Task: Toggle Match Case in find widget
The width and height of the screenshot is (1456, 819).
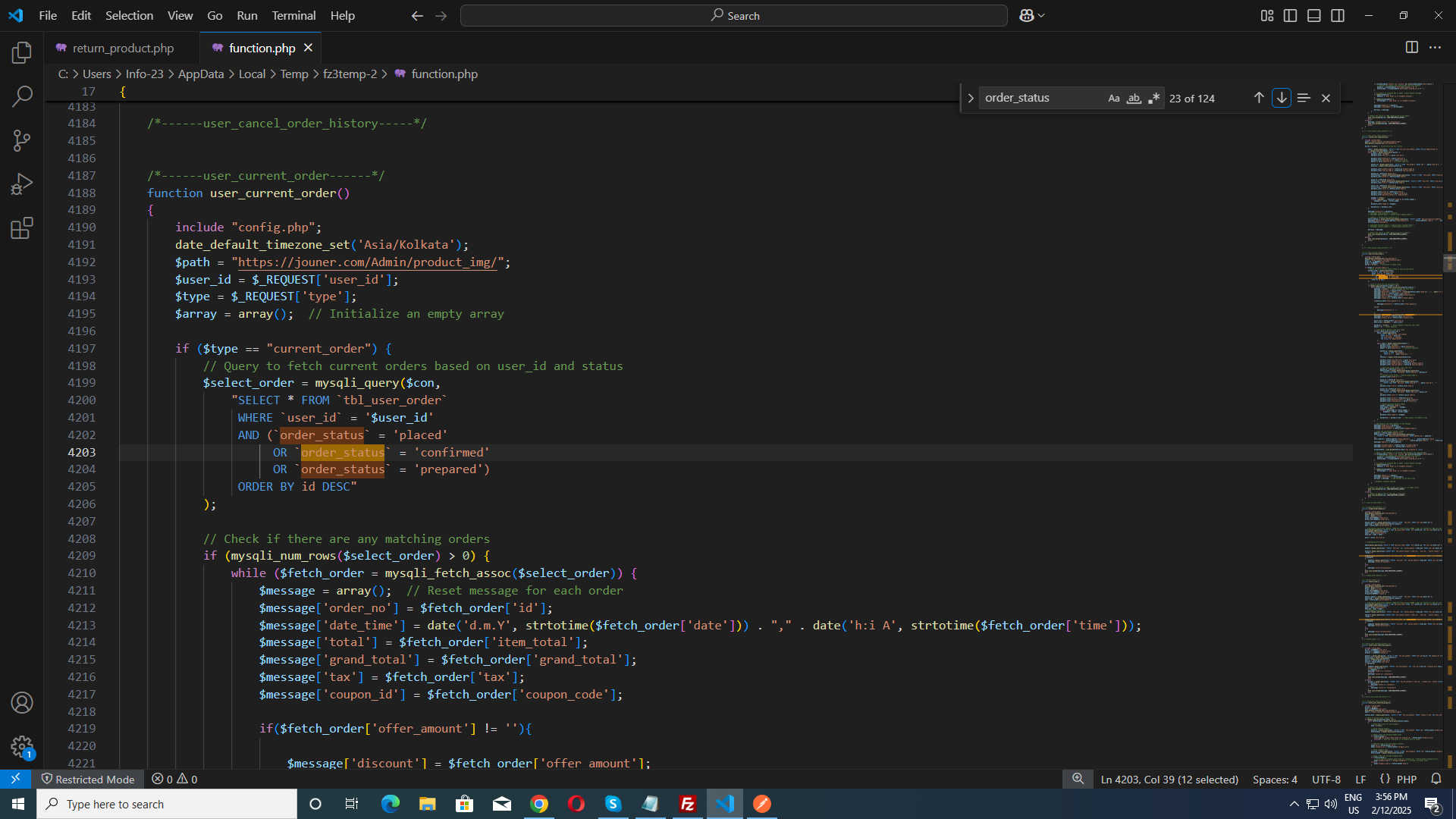Action: click(x=1113, y=98)
